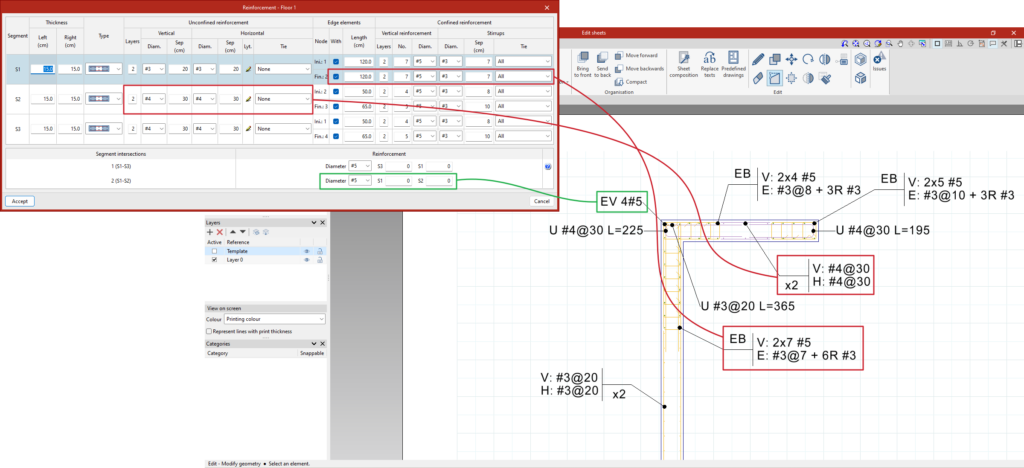This screenshot has height=468, width=1024.
Task: Toggle Active checkbox for Layer 0
Action: pyautogui.click(x=214, y=260)
